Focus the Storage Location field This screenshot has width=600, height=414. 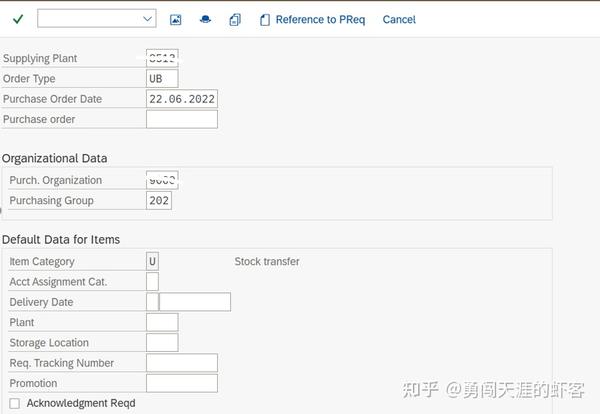[x=162, y=342]
